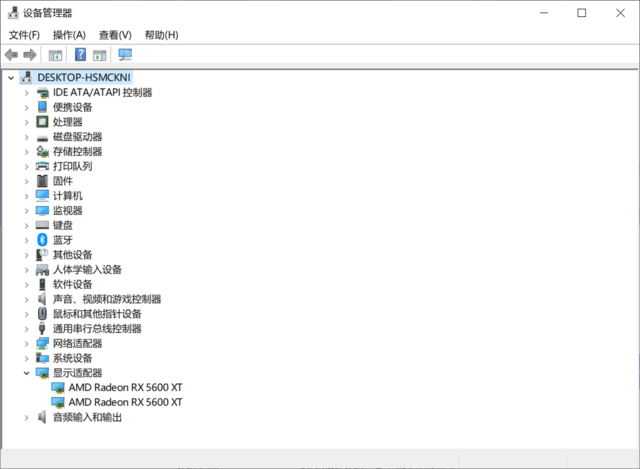Click the show/hide console tree toolbar icon
640x469 pixels.
click(55, 55)
